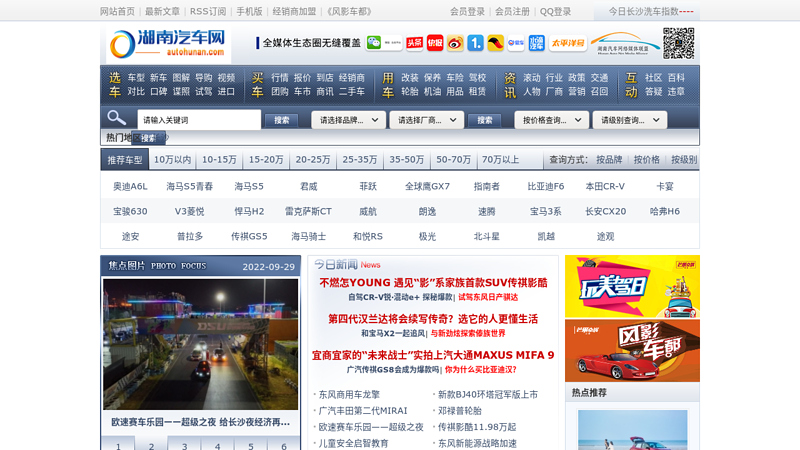Open headline 不燃怎YOUNG 传祺影酷 article
Screen dimensions: 800x450
tap(433, 283)
